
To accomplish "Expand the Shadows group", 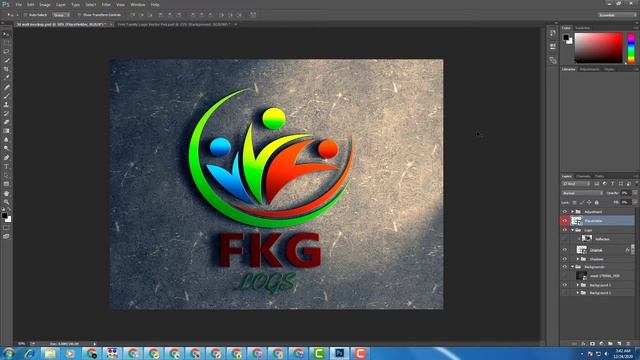I will 578,259.
